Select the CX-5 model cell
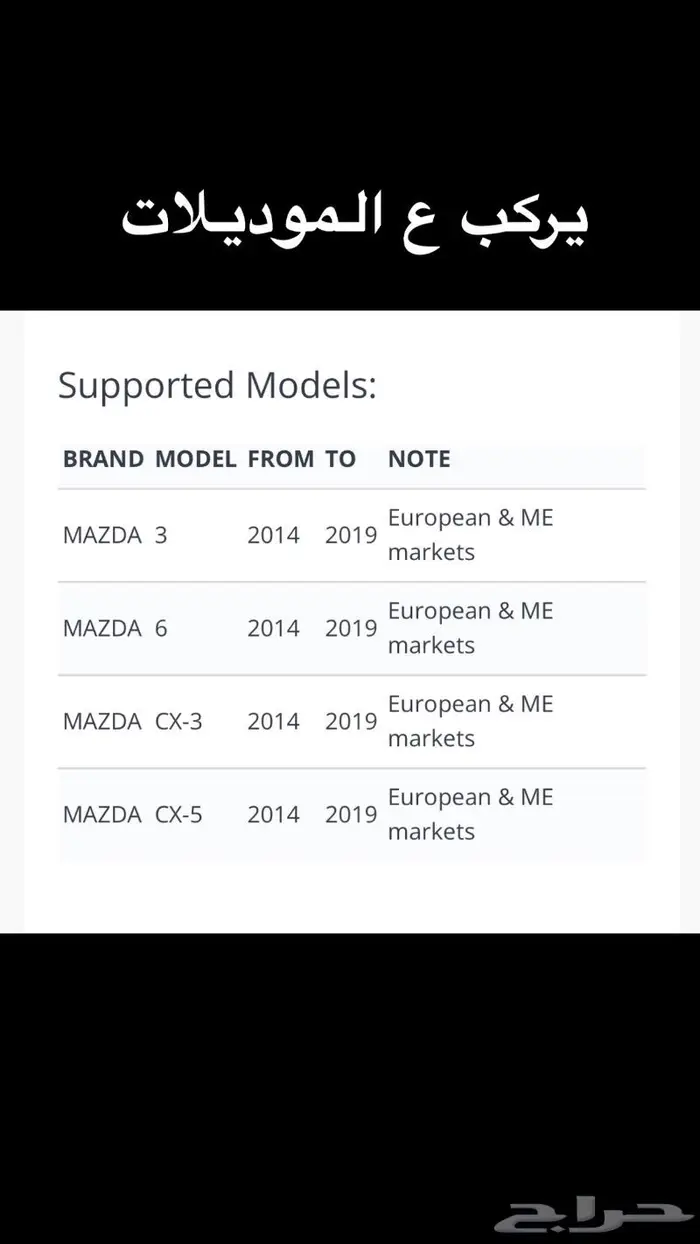Image resolution: width=700 pixels, height=1244 pixels. click(178, 814)
